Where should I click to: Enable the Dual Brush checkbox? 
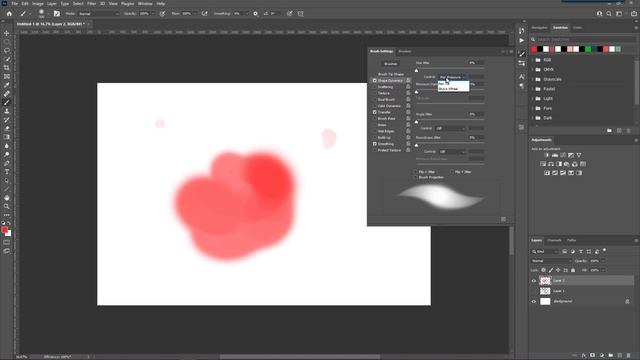374,100
